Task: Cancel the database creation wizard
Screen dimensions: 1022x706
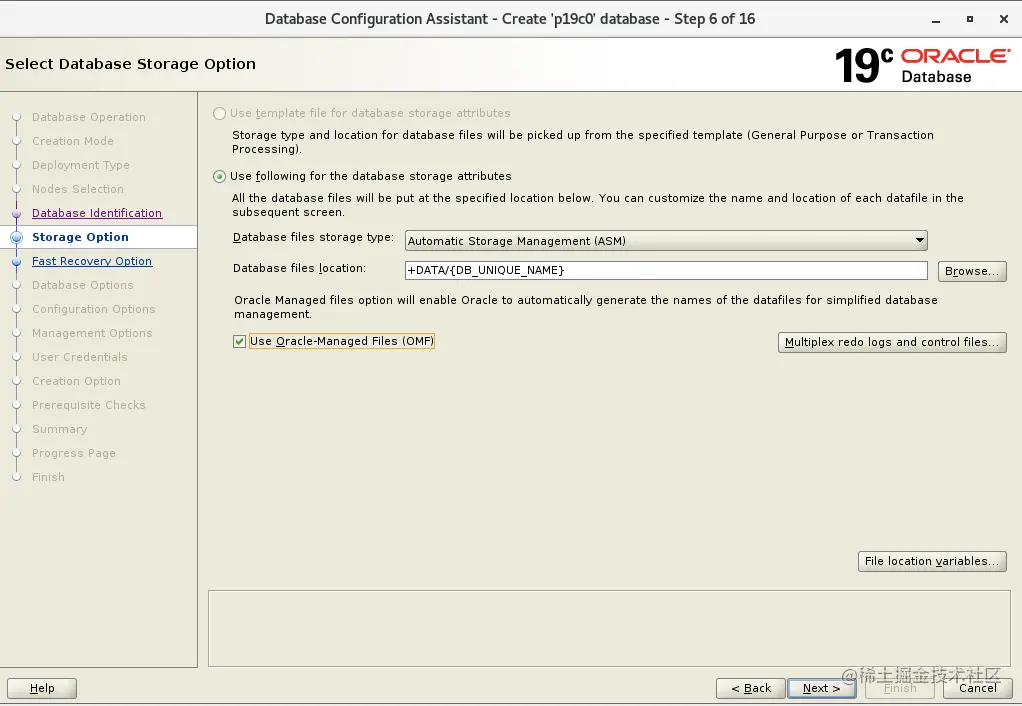Action: [x=978, y=688]
